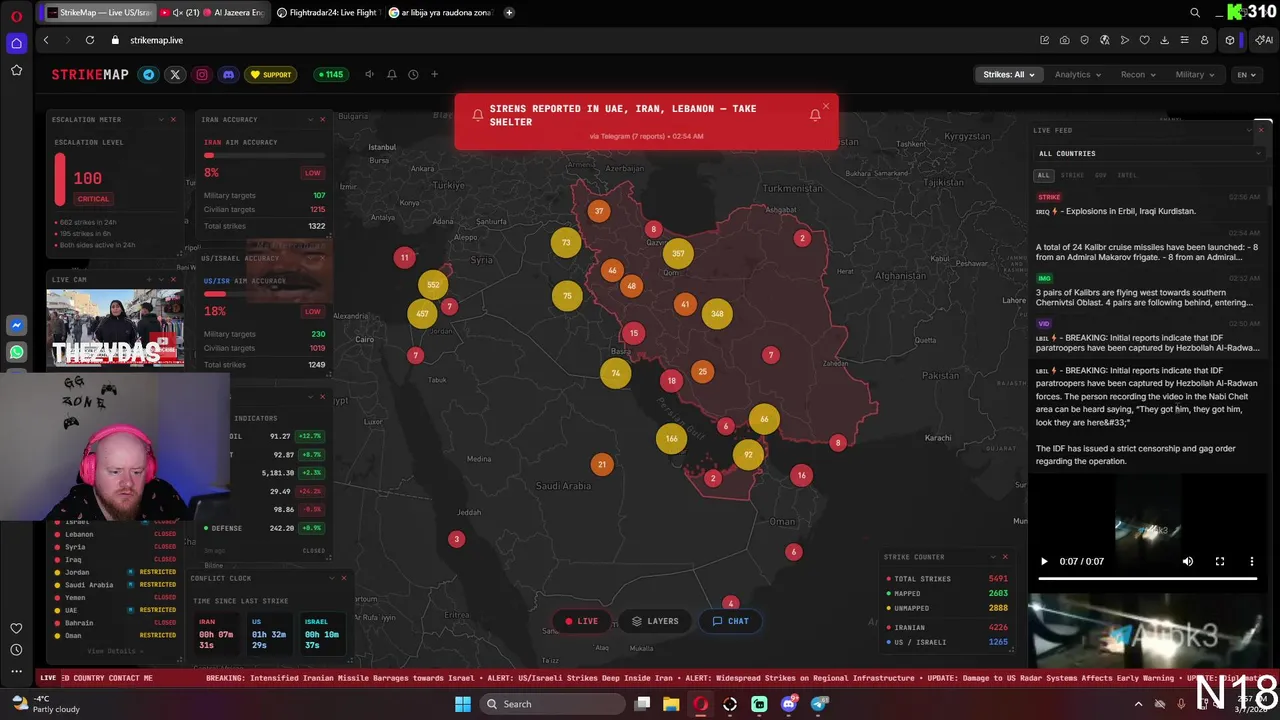This screenshot has height=720, width=1280.
Task: Close the Iran Accuracy panel
Action: [322, 119]
